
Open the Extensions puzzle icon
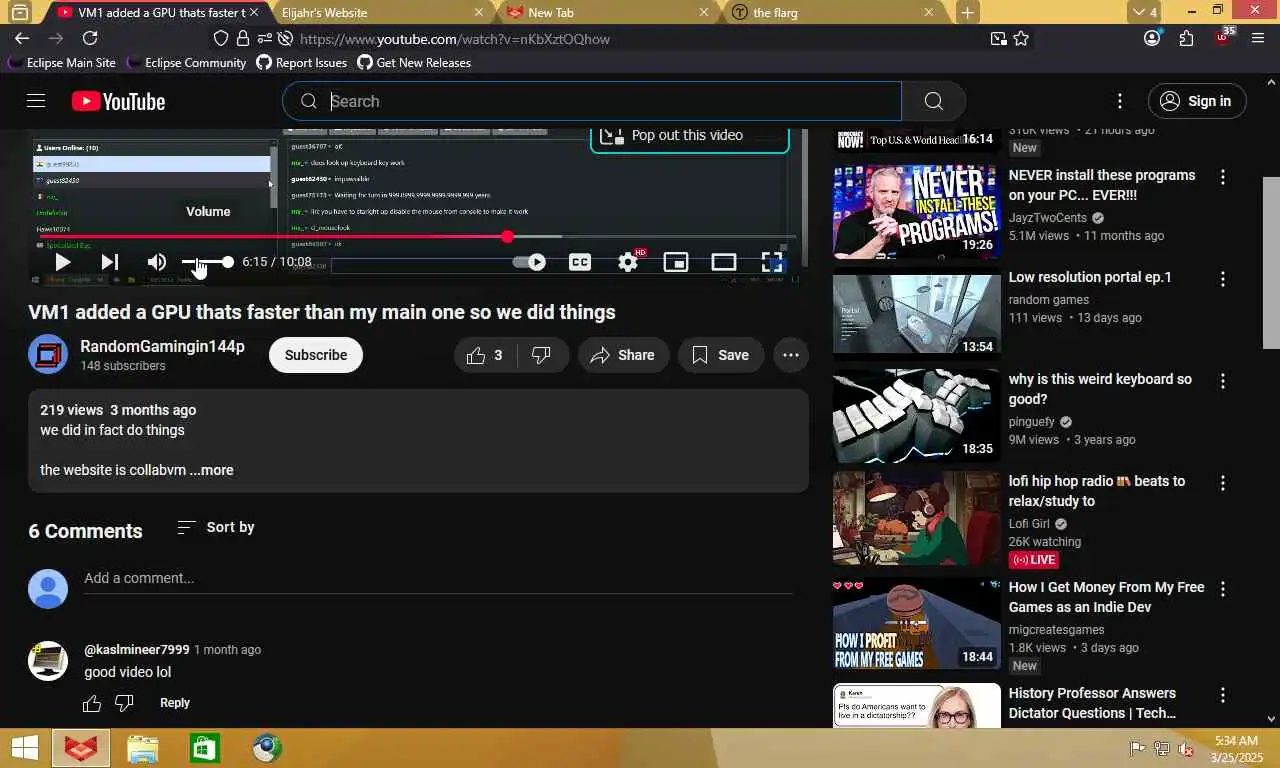(x=1187, y=39)
